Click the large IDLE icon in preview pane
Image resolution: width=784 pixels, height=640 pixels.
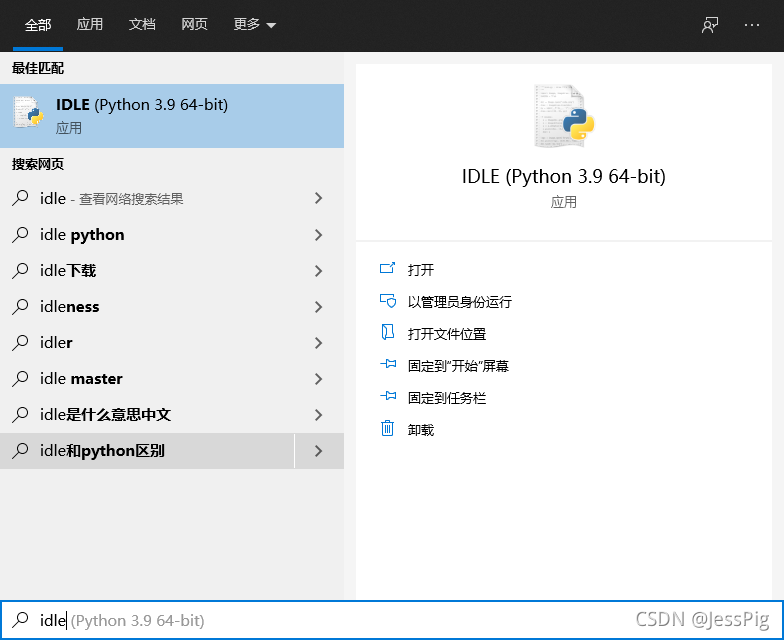tap(564, 116)
